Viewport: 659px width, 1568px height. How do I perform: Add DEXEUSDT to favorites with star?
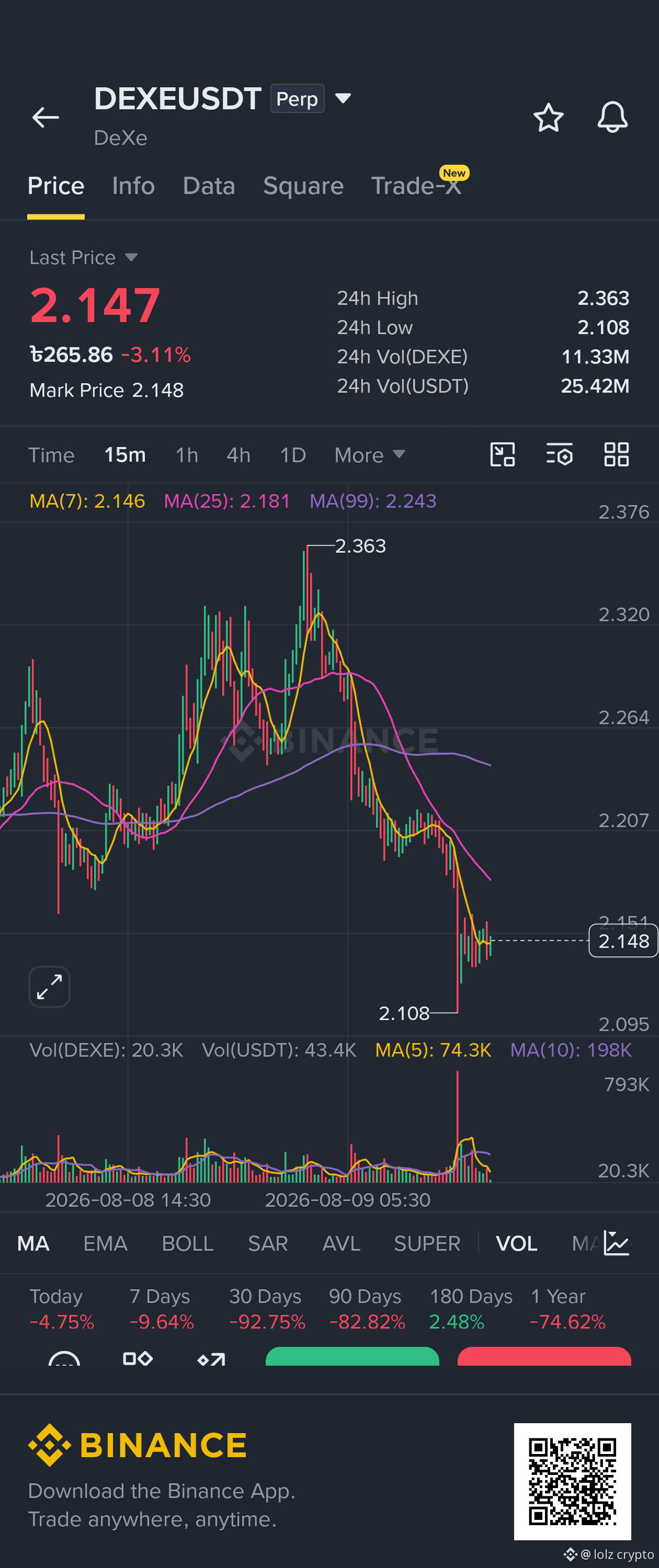548,117
